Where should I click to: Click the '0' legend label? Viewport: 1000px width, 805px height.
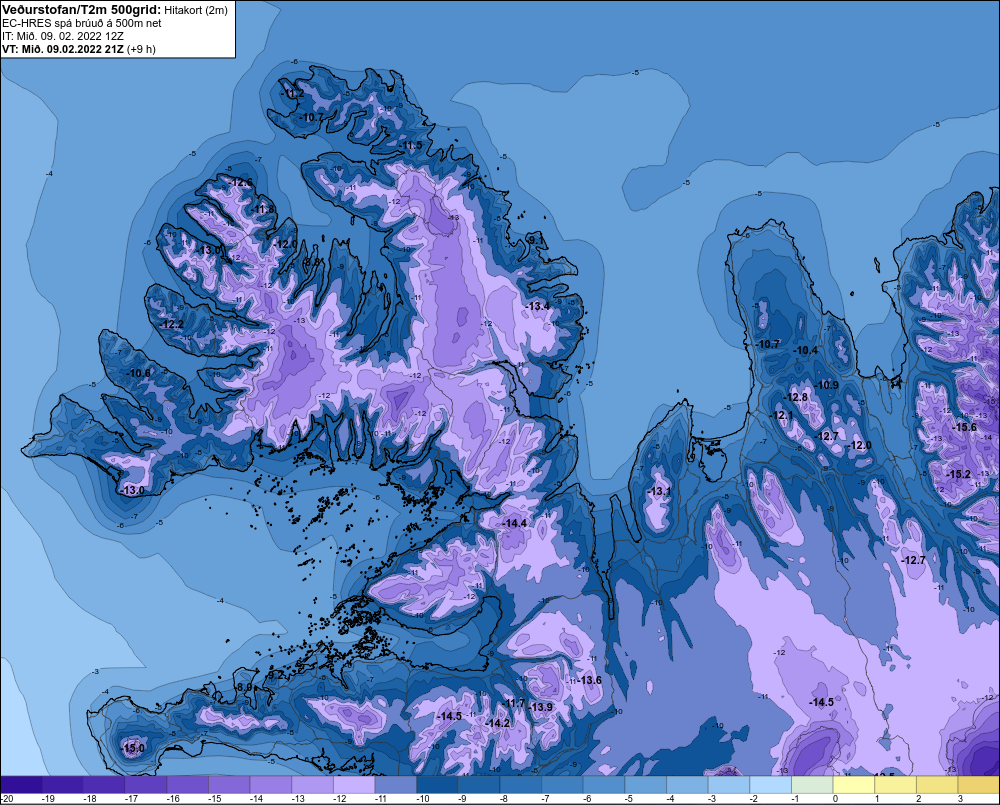(835, 799)
